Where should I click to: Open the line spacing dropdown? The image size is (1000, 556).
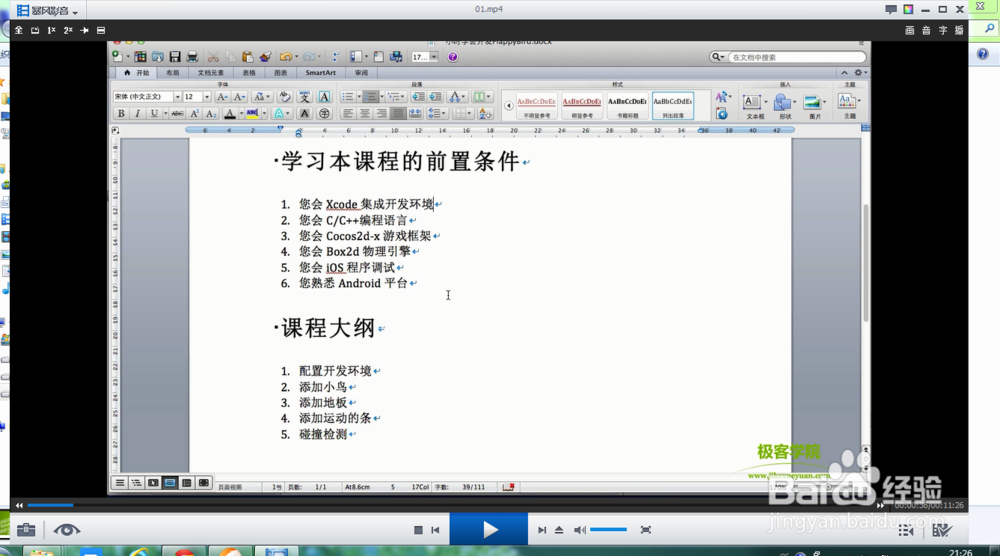click(437, 113)
